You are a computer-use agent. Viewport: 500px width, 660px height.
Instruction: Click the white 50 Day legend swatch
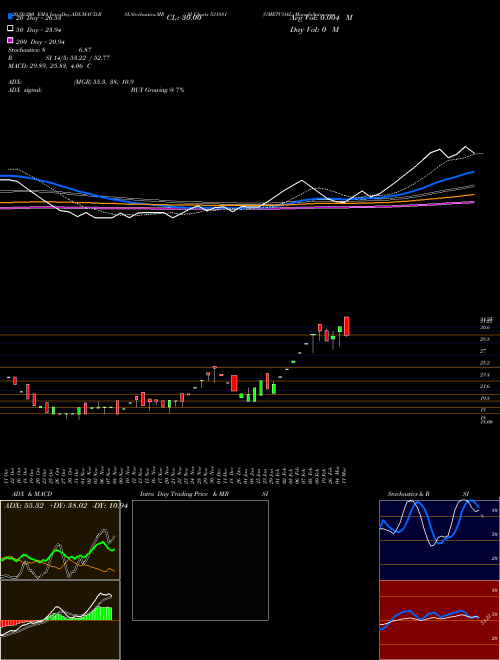point(10,29)
